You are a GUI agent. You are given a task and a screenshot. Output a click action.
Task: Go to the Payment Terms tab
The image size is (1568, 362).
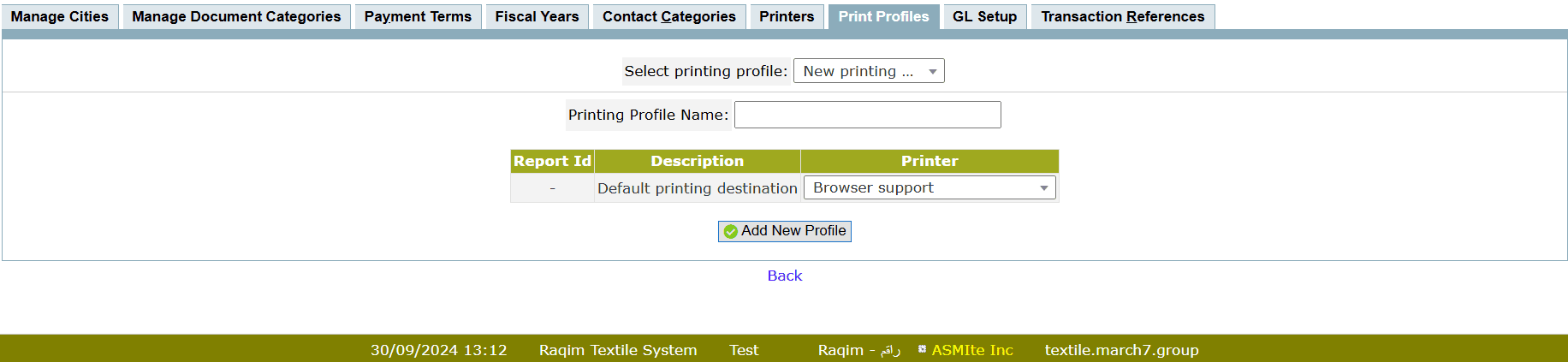click(418, 16)
